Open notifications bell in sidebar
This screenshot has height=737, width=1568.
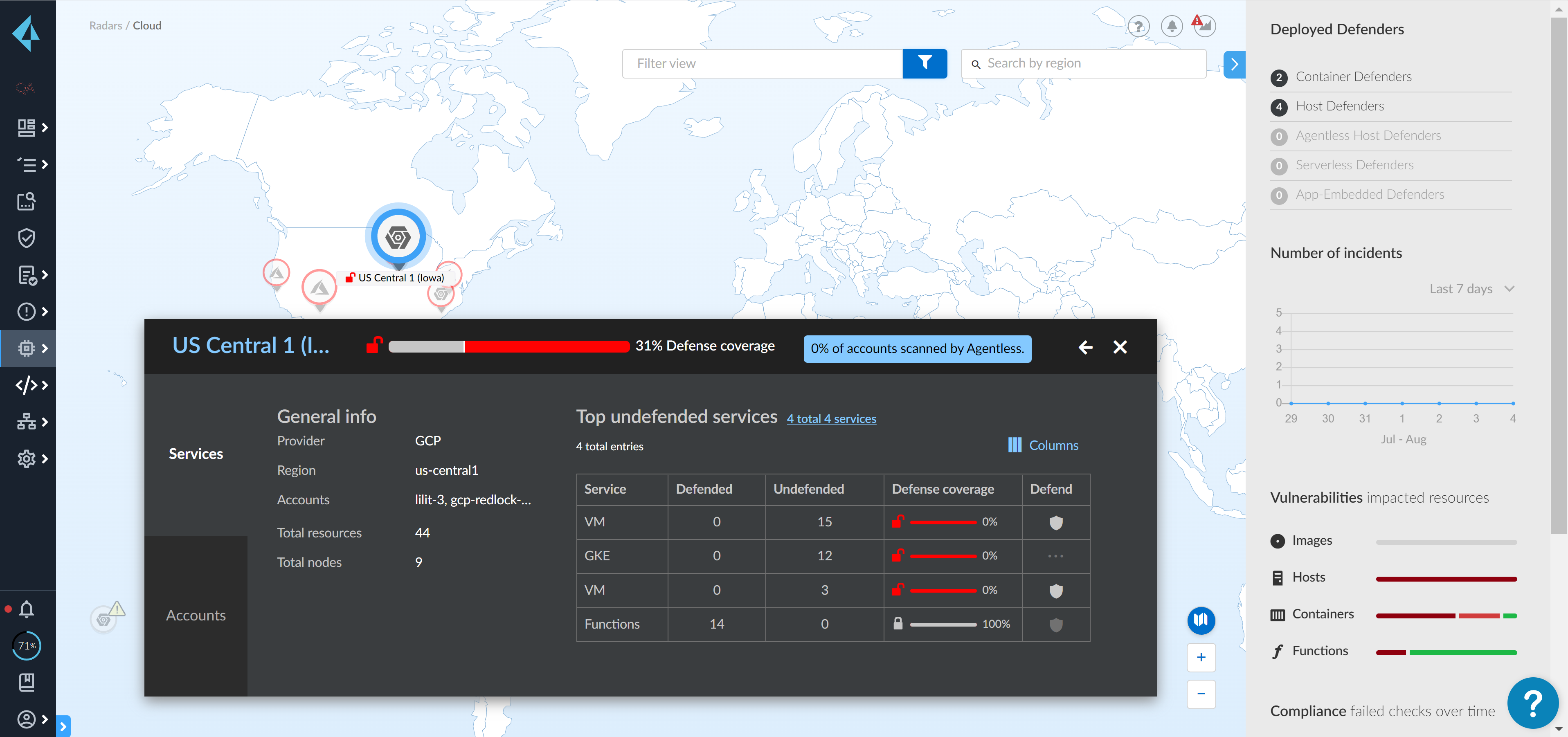pyautogui.click(x=26, y=609)
